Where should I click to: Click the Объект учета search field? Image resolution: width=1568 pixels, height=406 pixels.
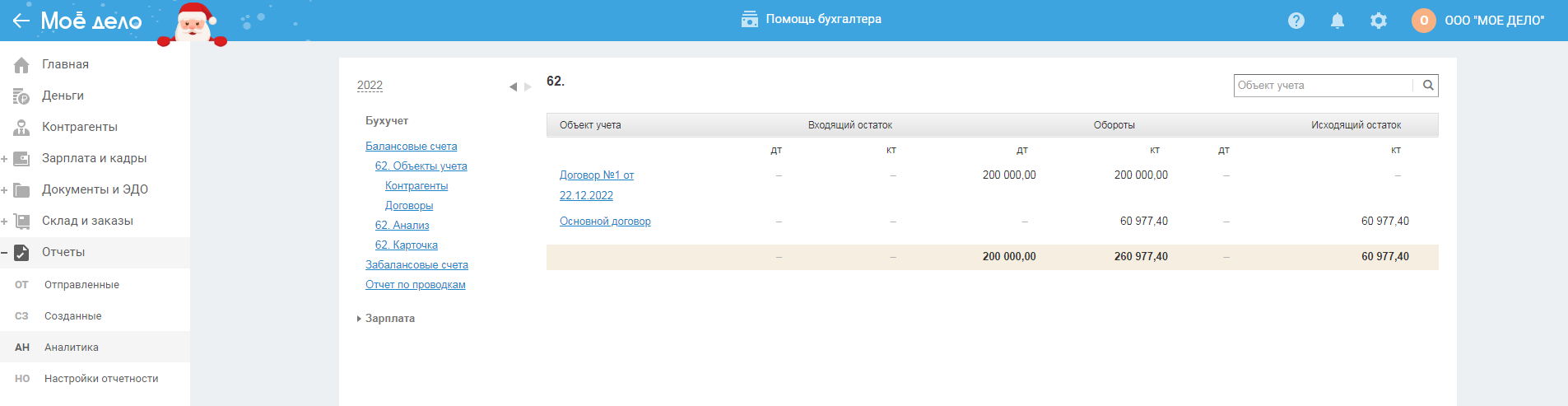(x=1323, y=85)
